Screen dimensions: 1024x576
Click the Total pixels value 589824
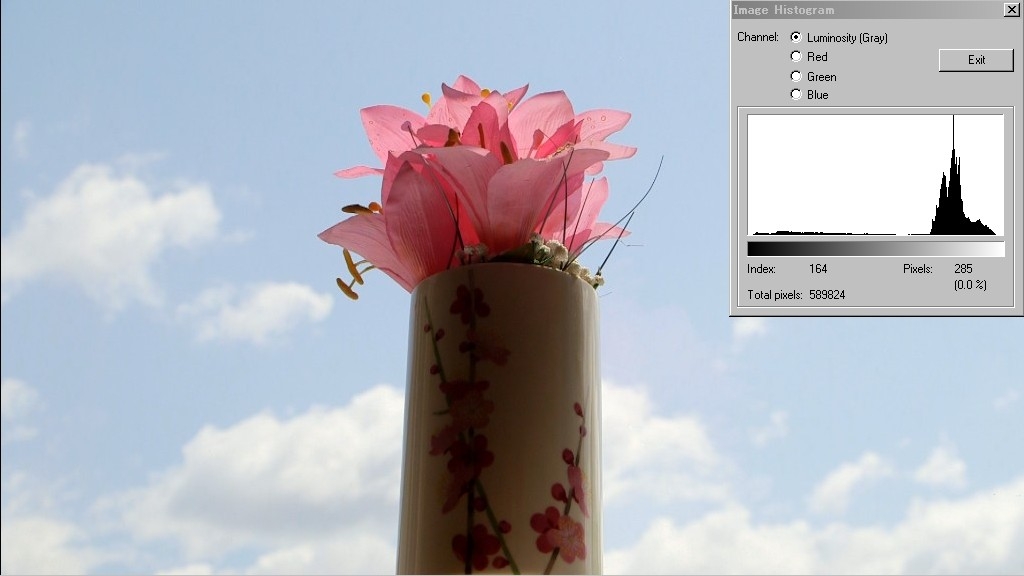coord(827,295)
